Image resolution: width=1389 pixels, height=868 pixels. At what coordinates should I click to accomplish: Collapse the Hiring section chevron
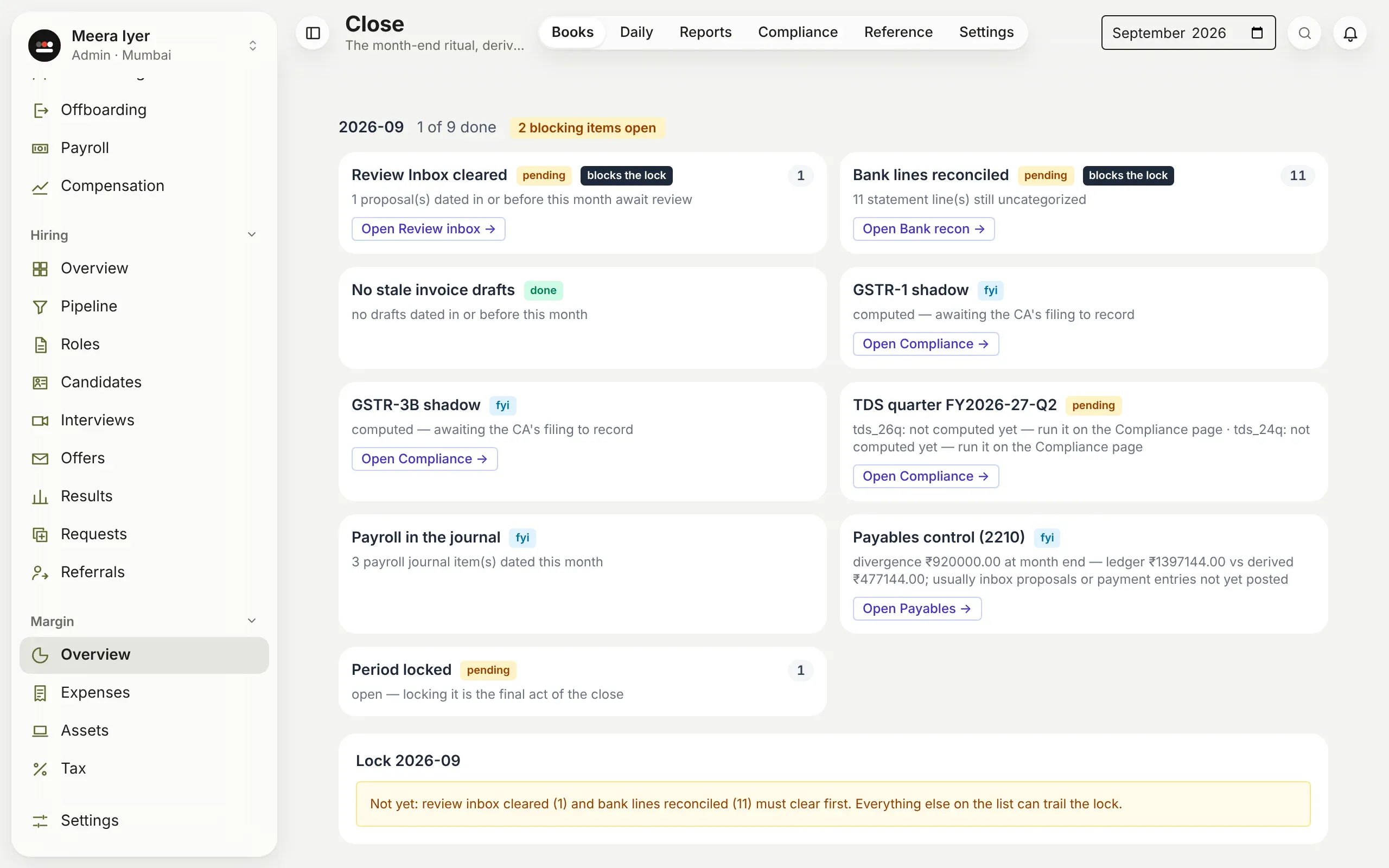[251, 235]
